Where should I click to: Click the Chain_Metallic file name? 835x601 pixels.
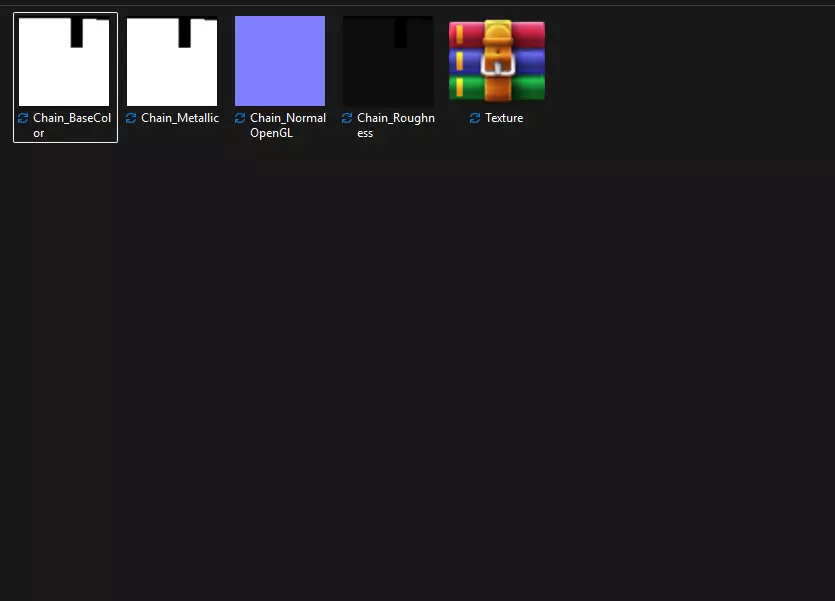tap(180, 118)
